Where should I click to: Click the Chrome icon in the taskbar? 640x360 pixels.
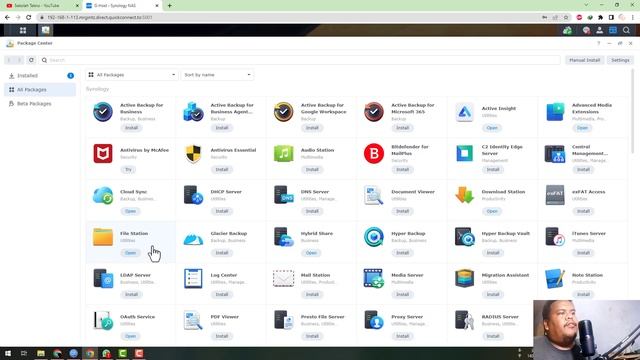(x=90, y=353)
